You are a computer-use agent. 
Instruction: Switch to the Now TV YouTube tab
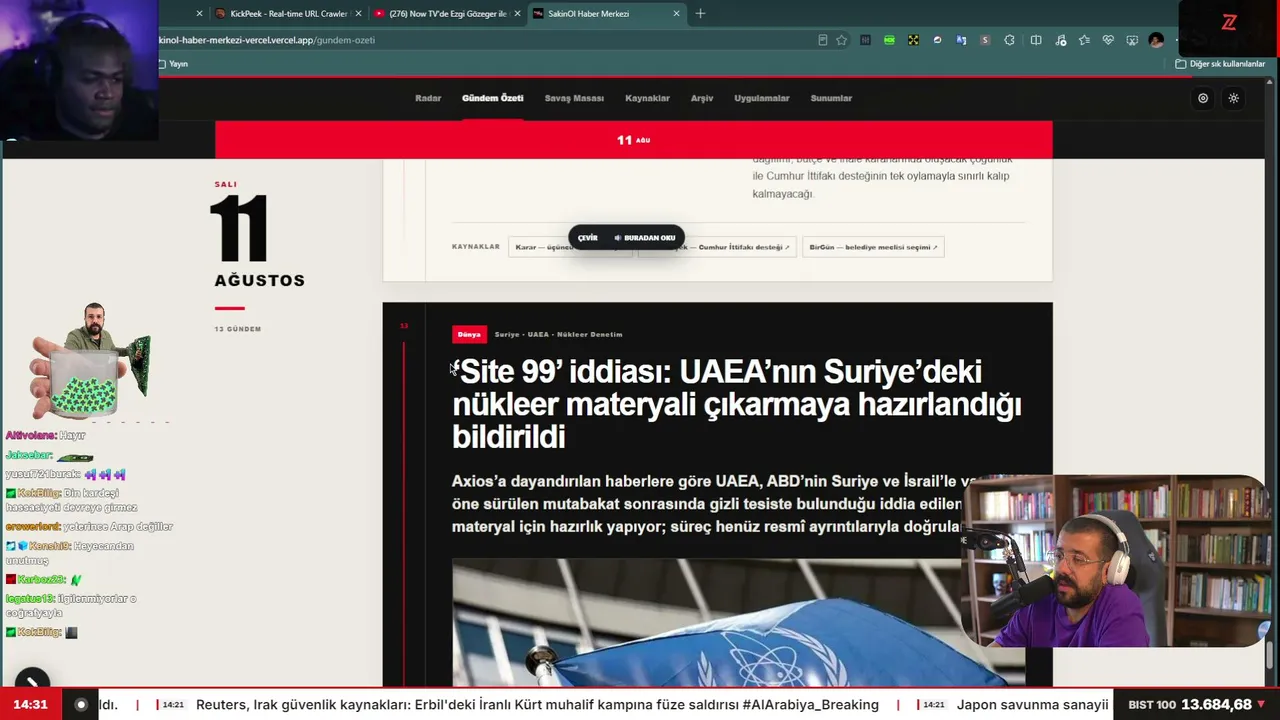point(447,14)
